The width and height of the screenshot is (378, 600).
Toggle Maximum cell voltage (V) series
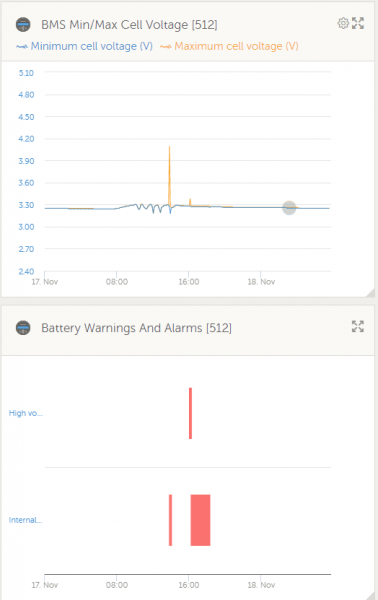pyautogui.click(x=236, y=46)
